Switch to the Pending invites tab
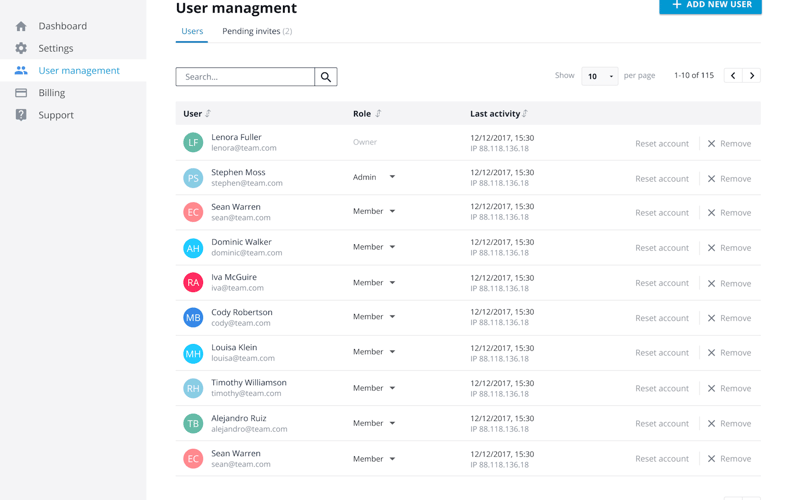The image size is (800, 500). click(257, 31)
